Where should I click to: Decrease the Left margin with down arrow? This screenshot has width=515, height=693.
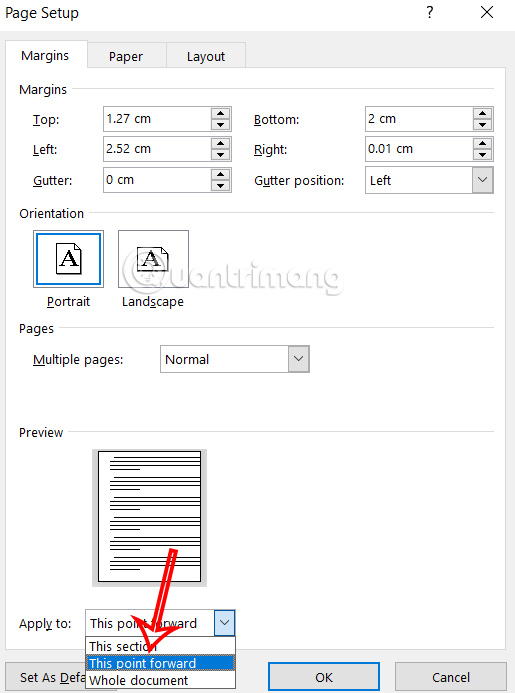(x=221, y=155)
